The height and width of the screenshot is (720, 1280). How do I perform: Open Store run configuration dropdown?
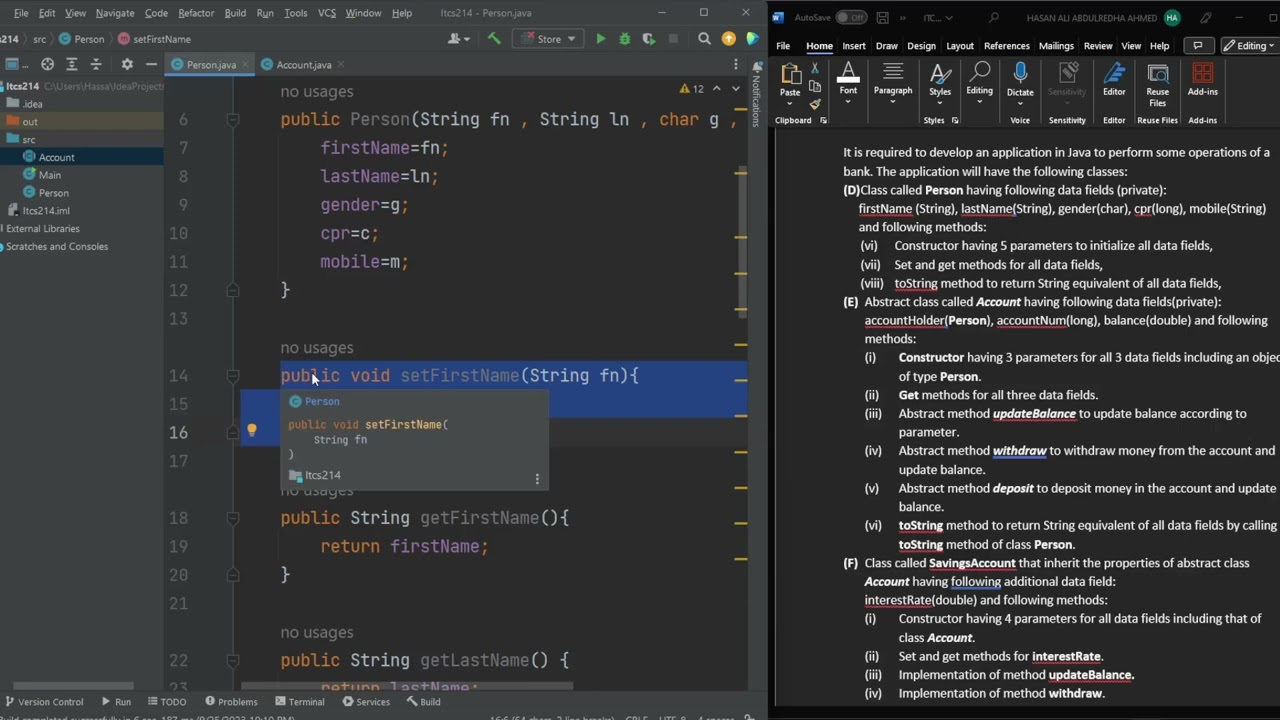[x=547, y=39]
